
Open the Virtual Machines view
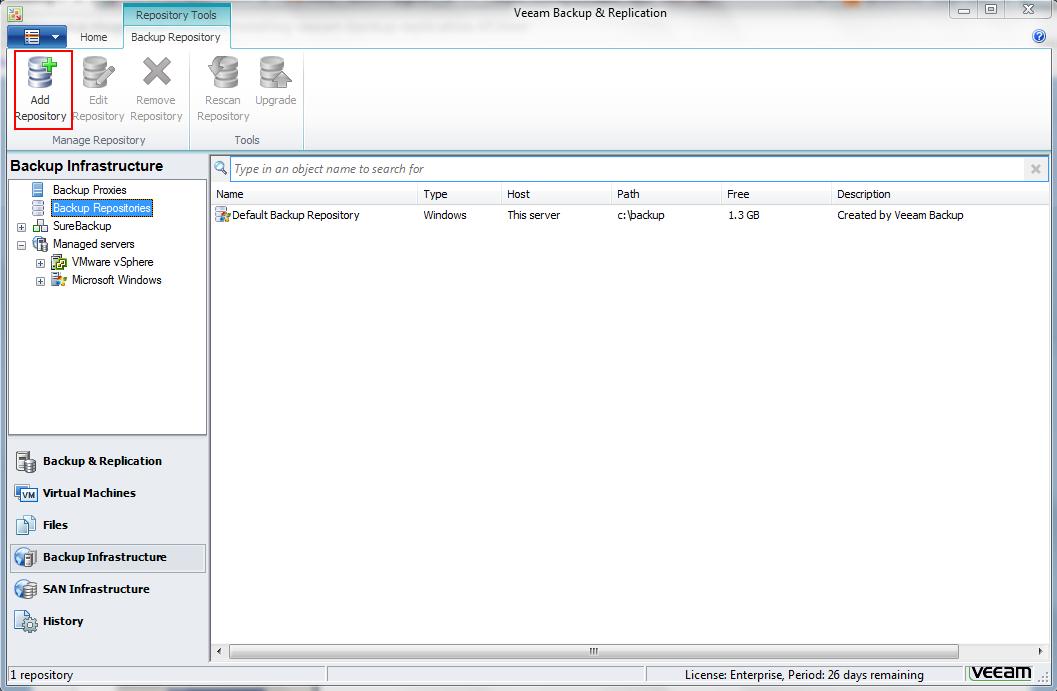coord(88,493)
